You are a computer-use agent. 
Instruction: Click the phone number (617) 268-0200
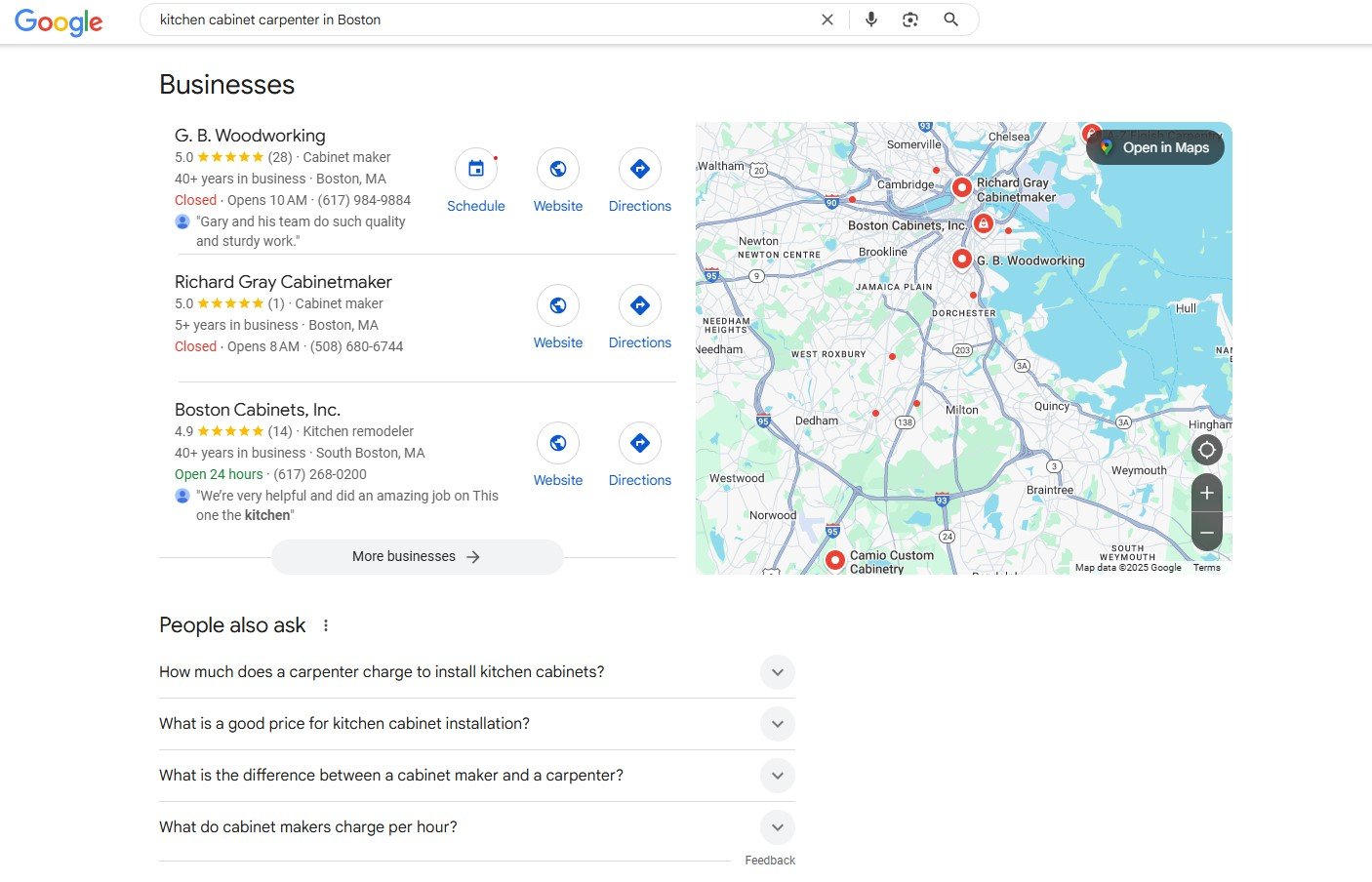tap(320, 474)
